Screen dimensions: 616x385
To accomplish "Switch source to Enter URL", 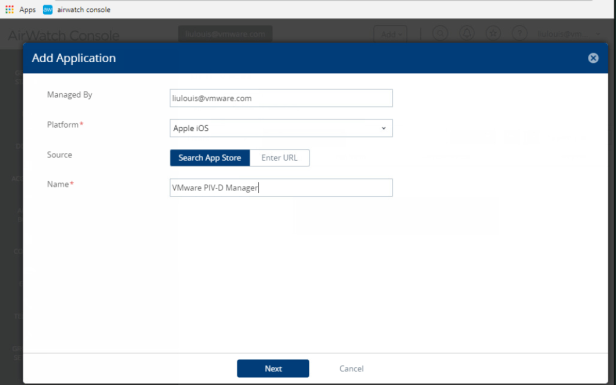I will tap(280, 158).
